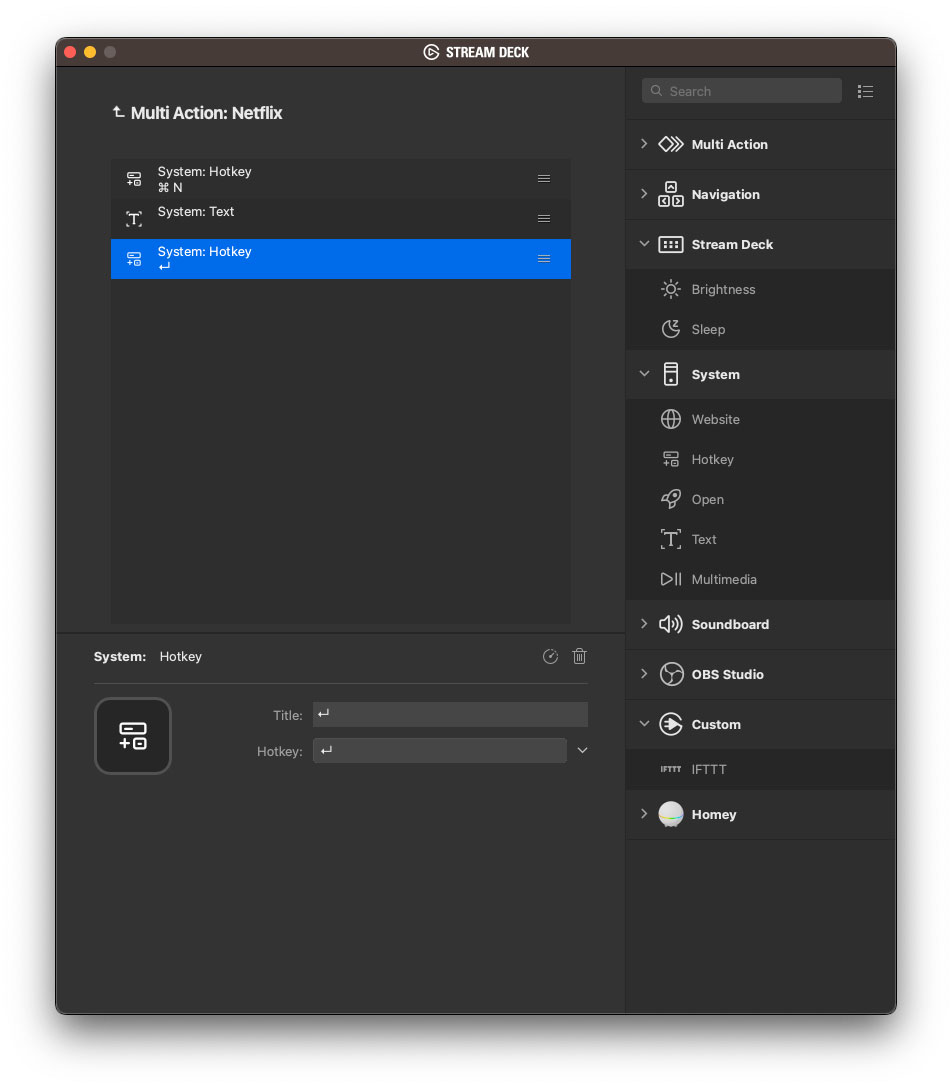The width and height of the screenshot is (952, 1088).
Task: Click into the Title input field
Action: click(450, 715)
